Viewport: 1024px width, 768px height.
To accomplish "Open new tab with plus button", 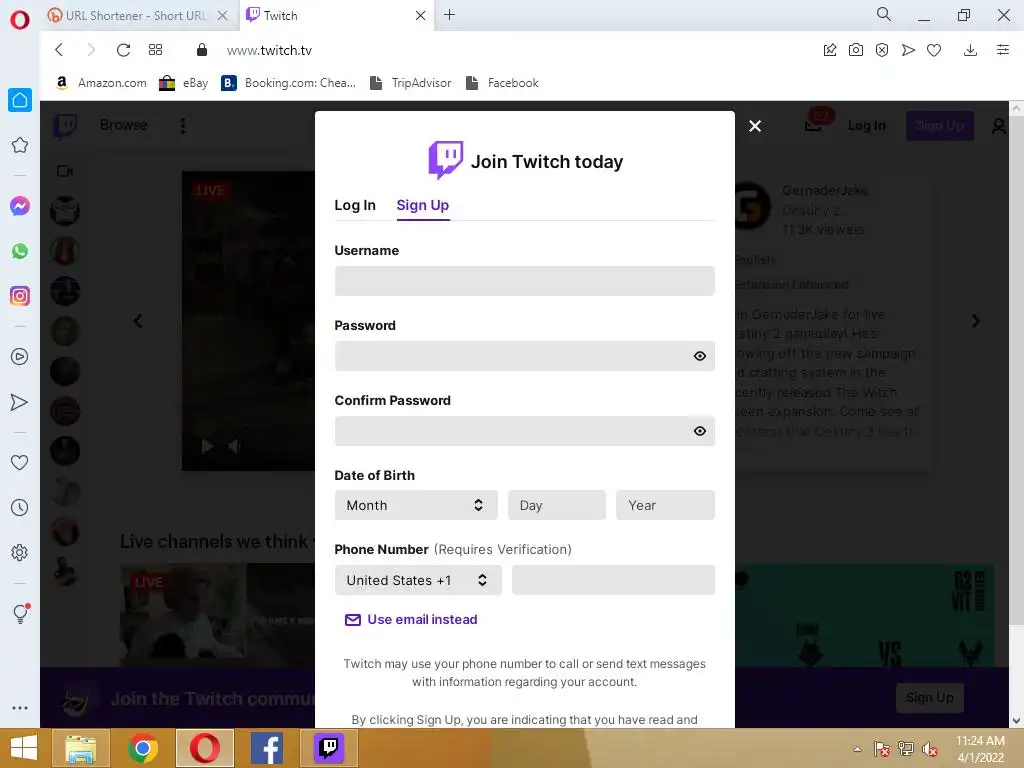I will [449, 14].
